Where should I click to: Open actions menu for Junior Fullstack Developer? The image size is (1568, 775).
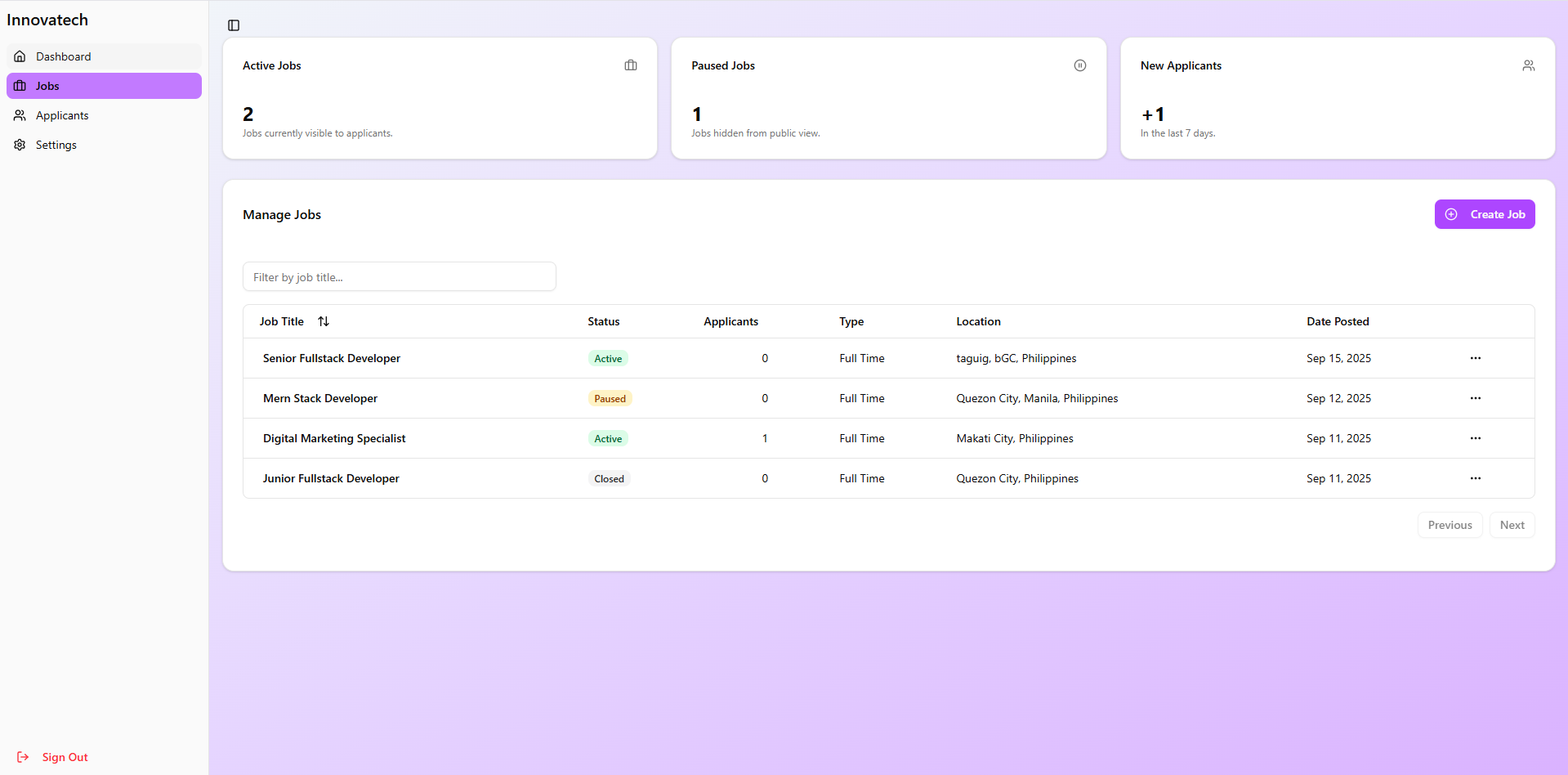1476,478
